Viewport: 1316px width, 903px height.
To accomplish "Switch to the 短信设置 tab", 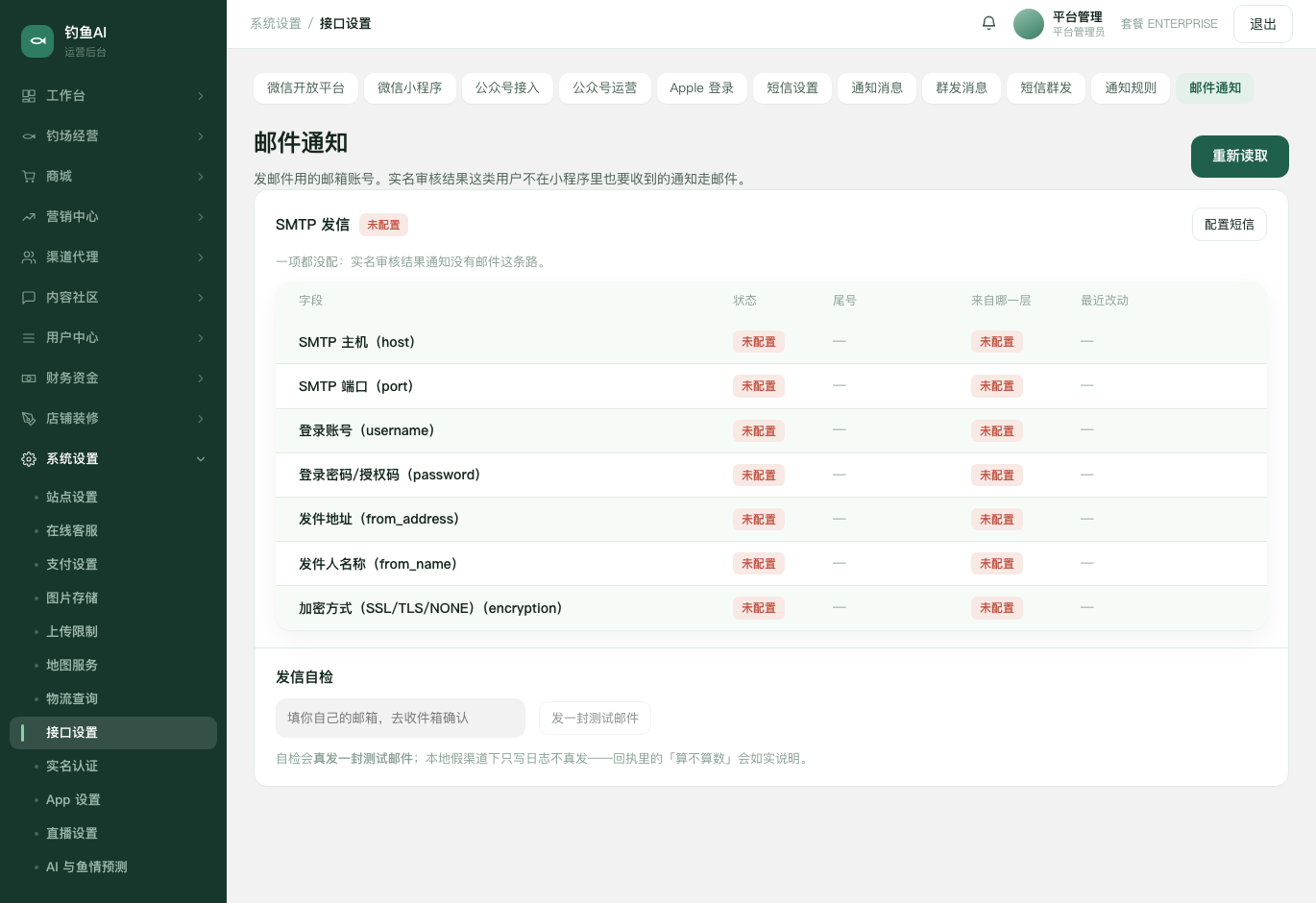I will (x=792, y=88).
